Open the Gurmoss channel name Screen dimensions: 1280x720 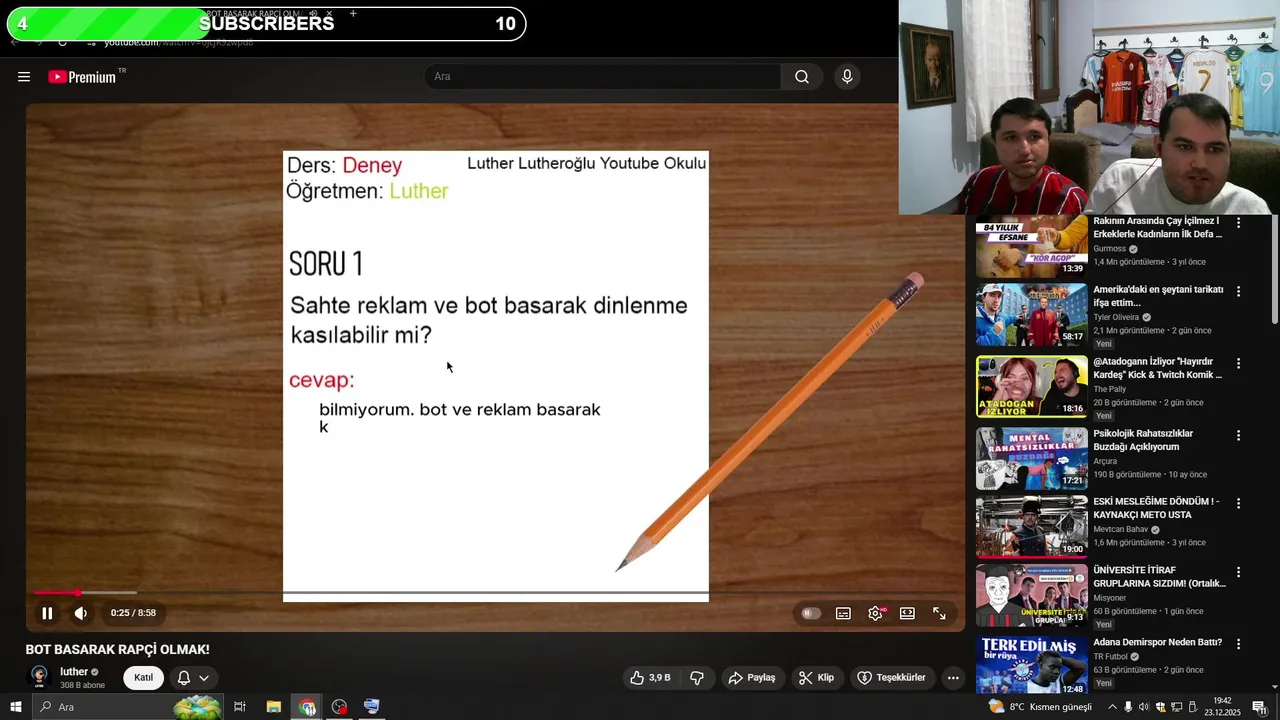pos(1109,248)
